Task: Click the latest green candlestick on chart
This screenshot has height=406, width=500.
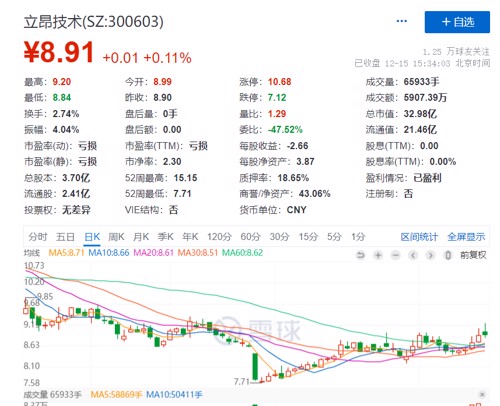Action: point(485,331)
